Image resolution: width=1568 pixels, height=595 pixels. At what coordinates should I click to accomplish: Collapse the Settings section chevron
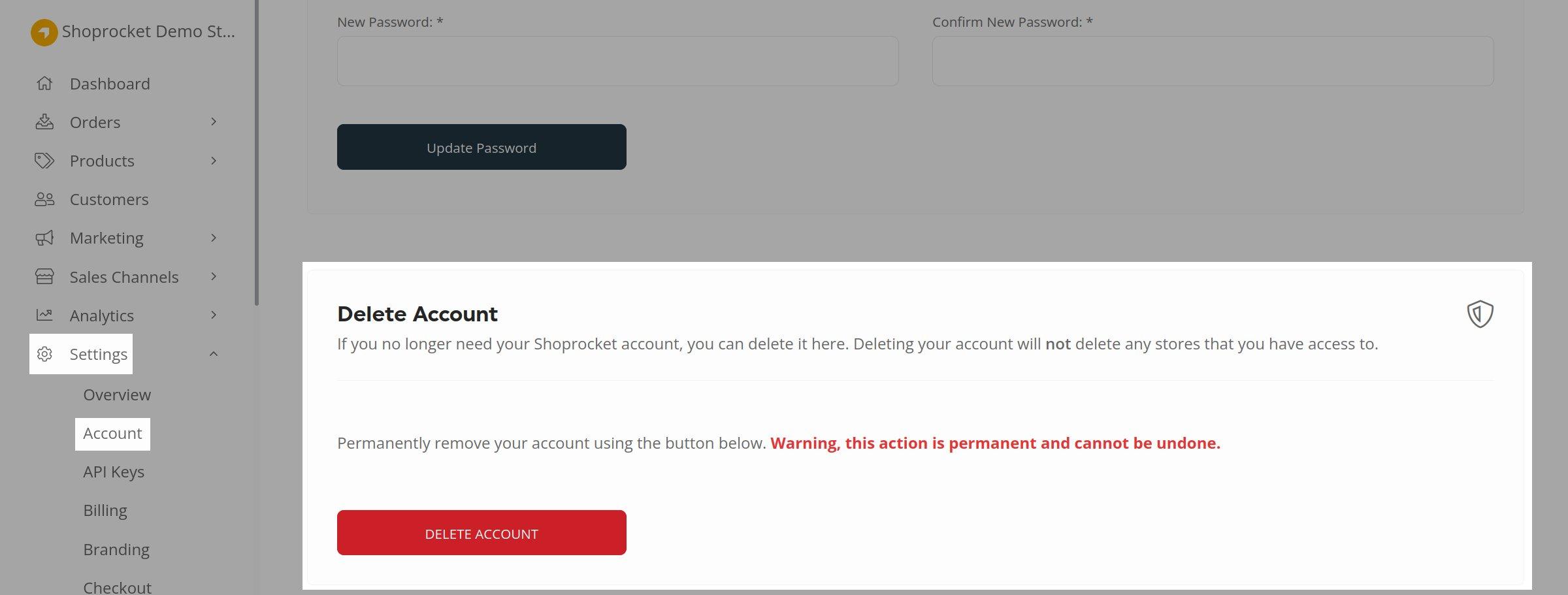coord(214,353)
